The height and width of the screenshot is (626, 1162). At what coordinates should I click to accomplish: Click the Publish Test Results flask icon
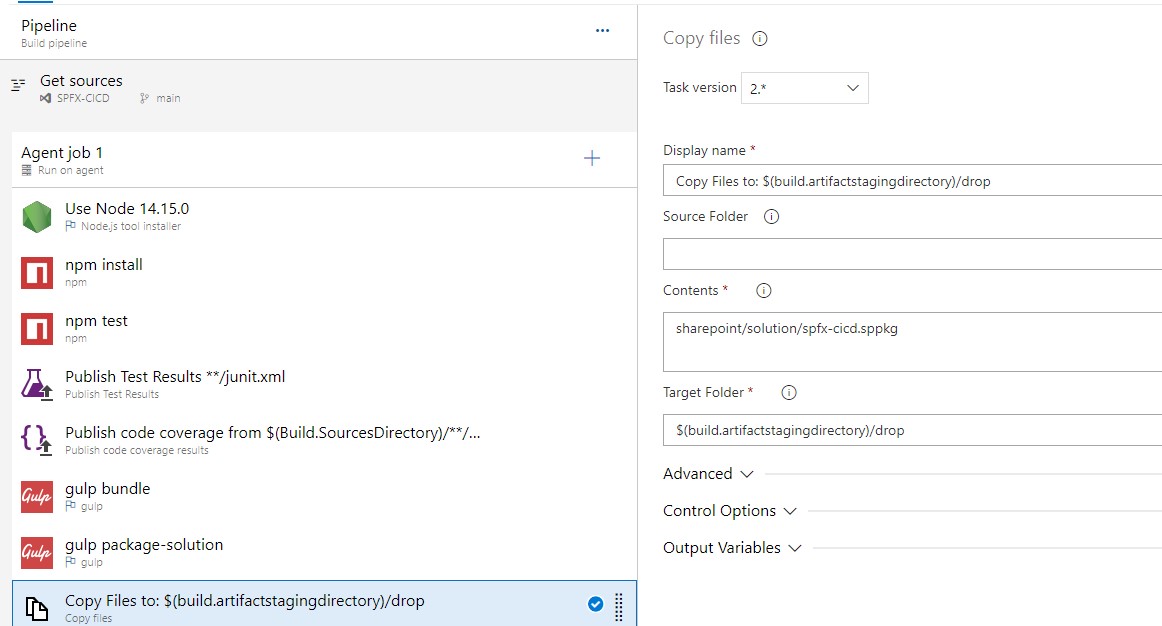point(37,385)
